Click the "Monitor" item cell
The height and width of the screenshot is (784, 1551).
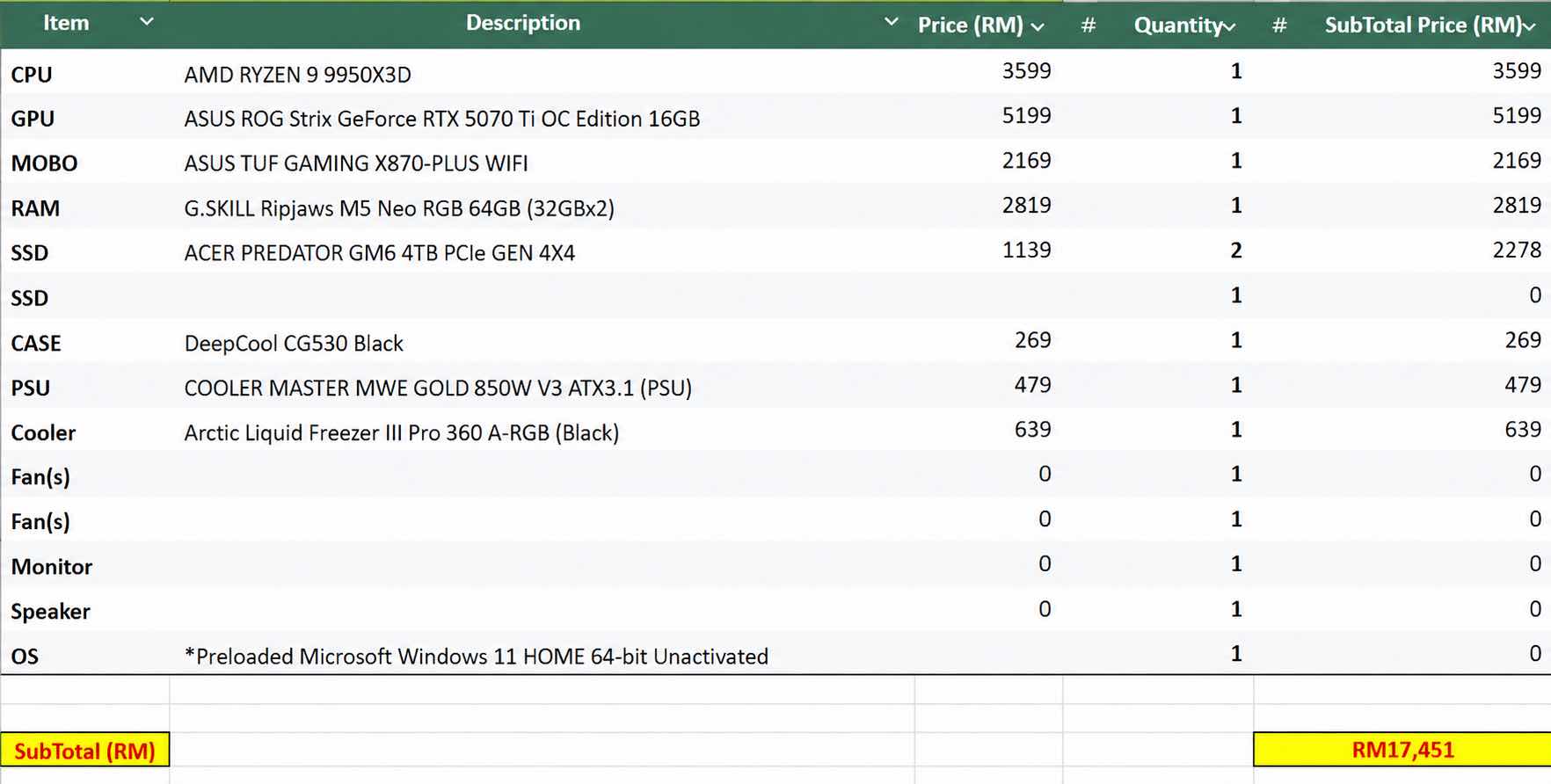51,567
